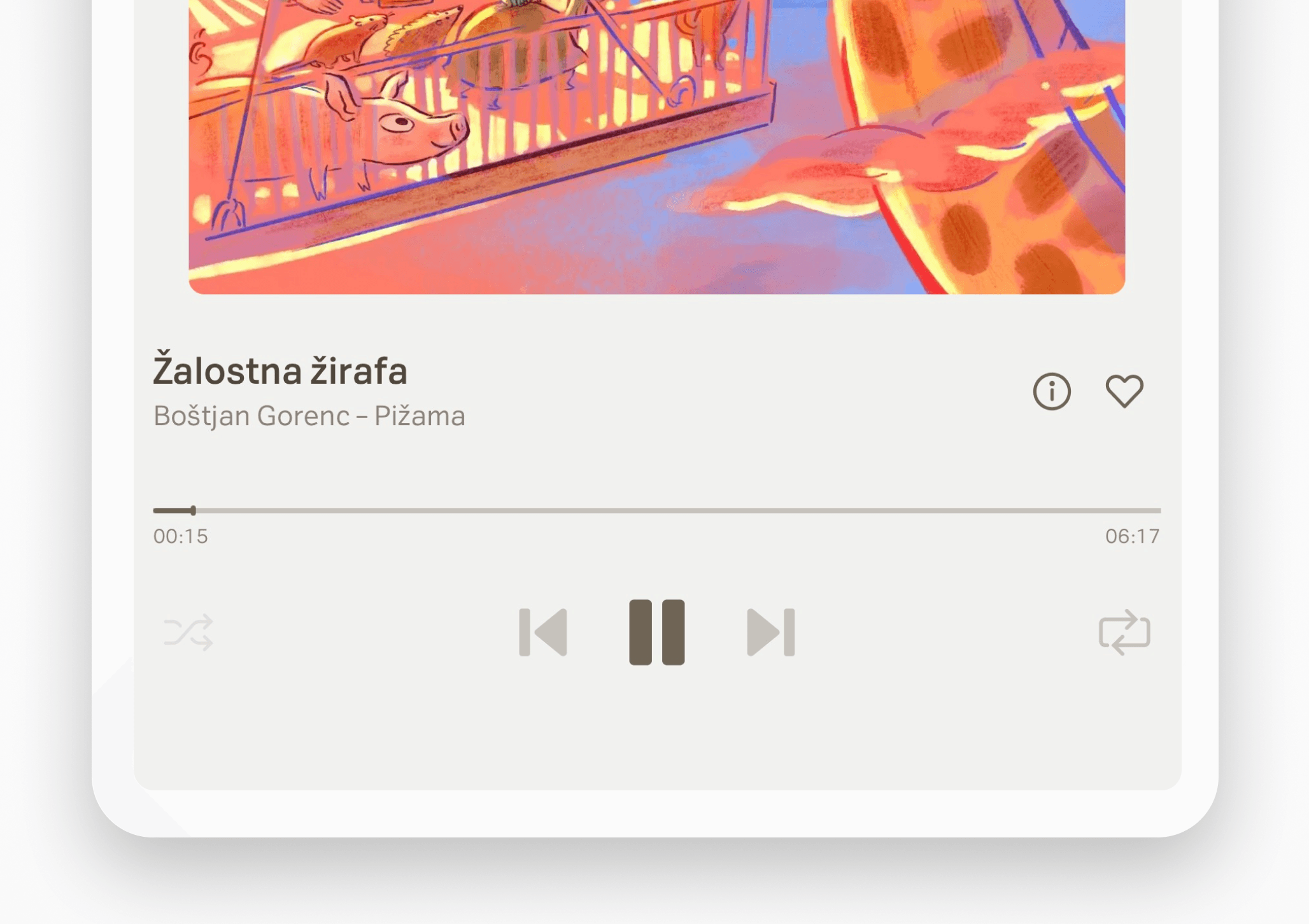Toggle repeat mode on
This screenshot has height=924, width=1309.
point(1124,632)
